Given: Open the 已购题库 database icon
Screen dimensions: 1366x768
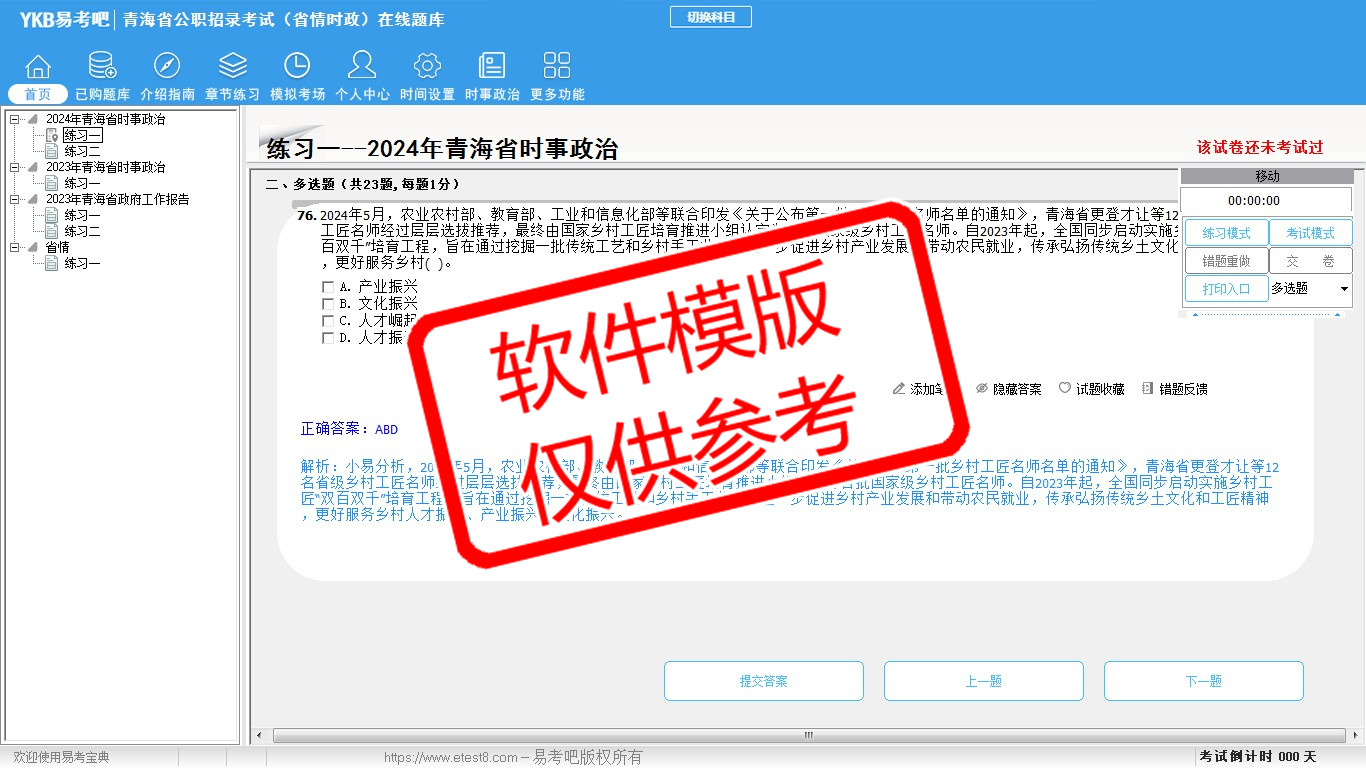Looking at the screenshot, I should pos(102,67).
